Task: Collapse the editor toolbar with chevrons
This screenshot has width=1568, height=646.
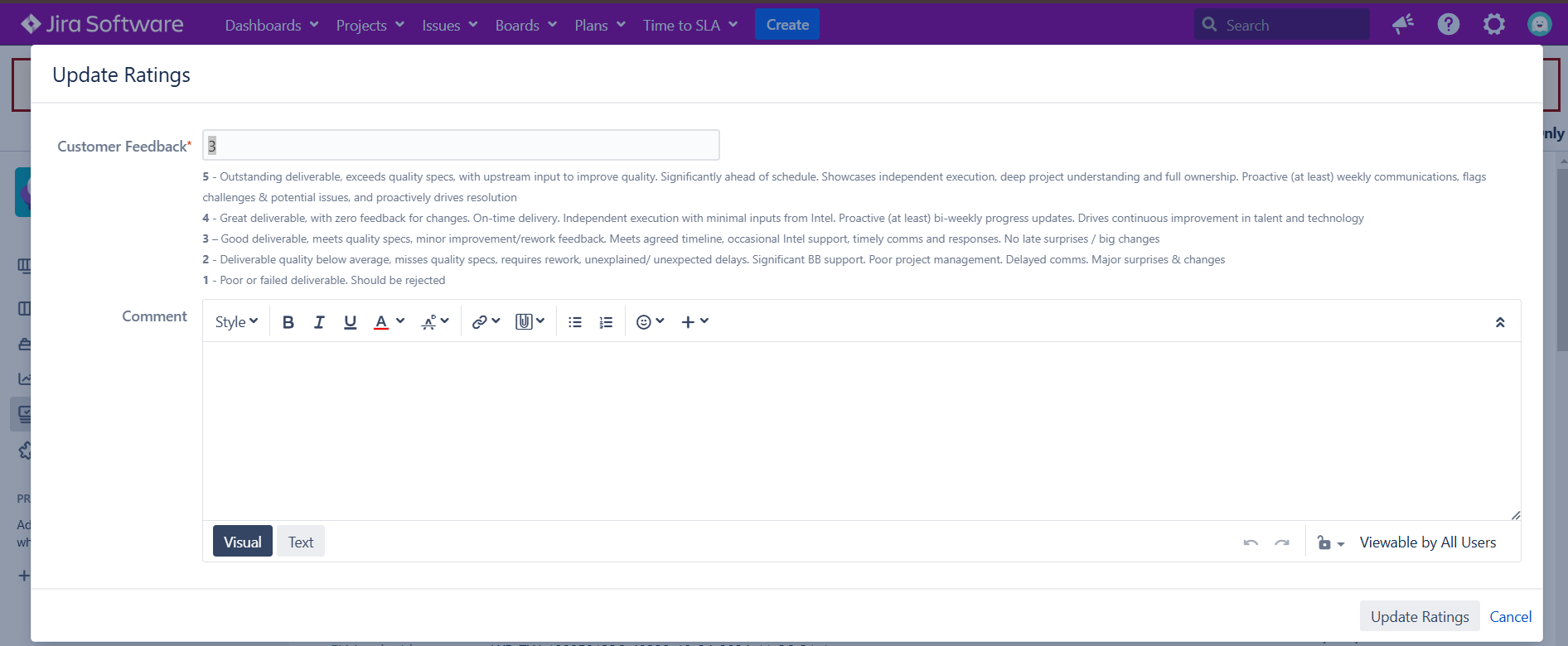Action: point(1500,322)
